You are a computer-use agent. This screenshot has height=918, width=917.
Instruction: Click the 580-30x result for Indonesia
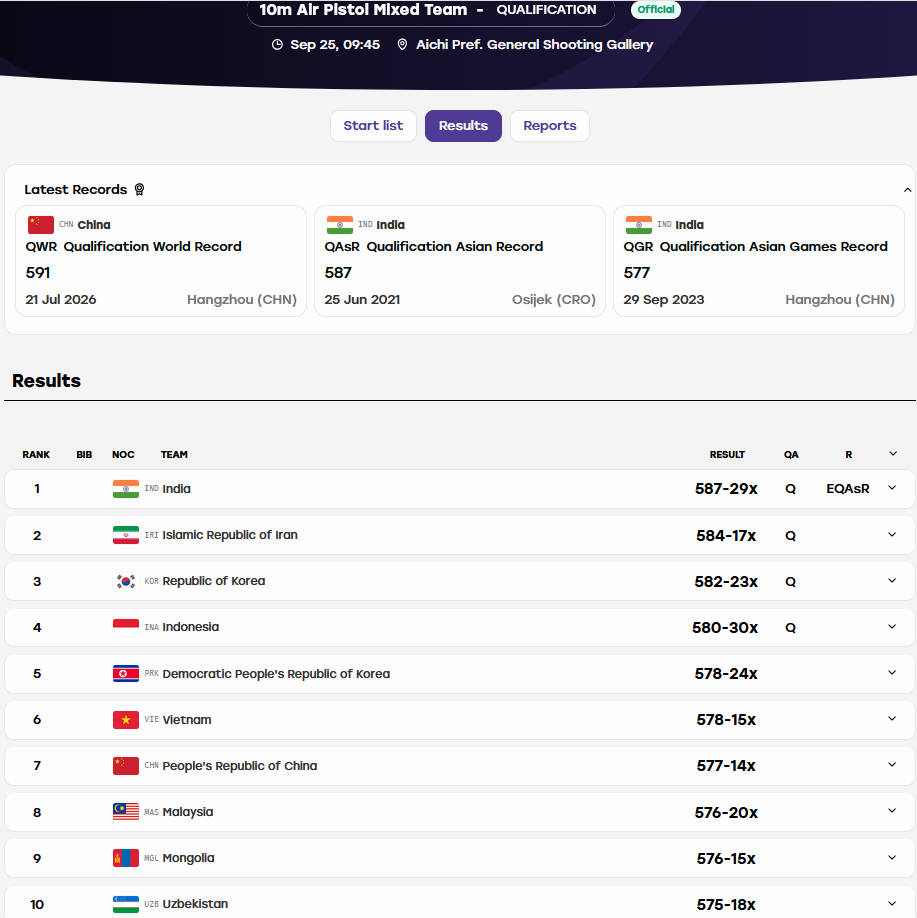(725, 628)
